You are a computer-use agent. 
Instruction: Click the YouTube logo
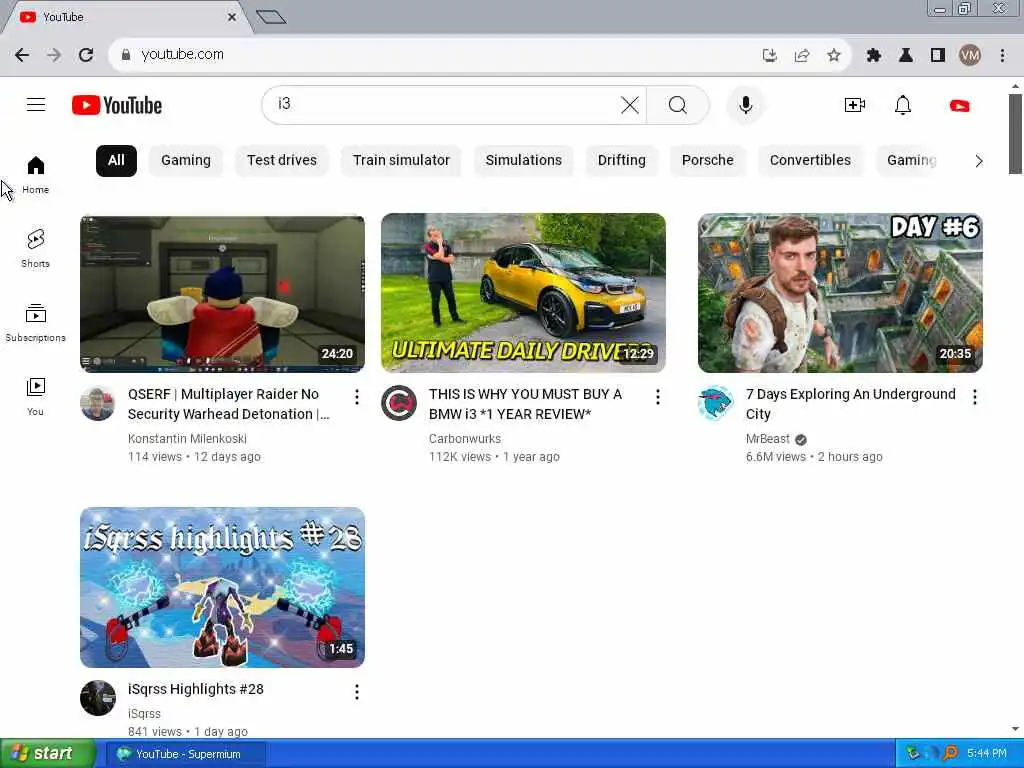pyautogui.click(x=117, y=105)
